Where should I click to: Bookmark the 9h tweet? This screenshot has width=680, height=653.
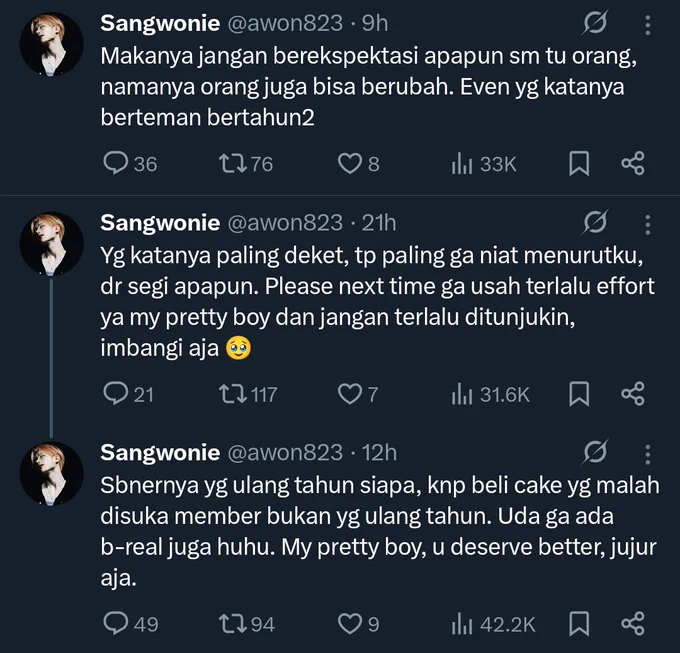click(x=579, y=163)
